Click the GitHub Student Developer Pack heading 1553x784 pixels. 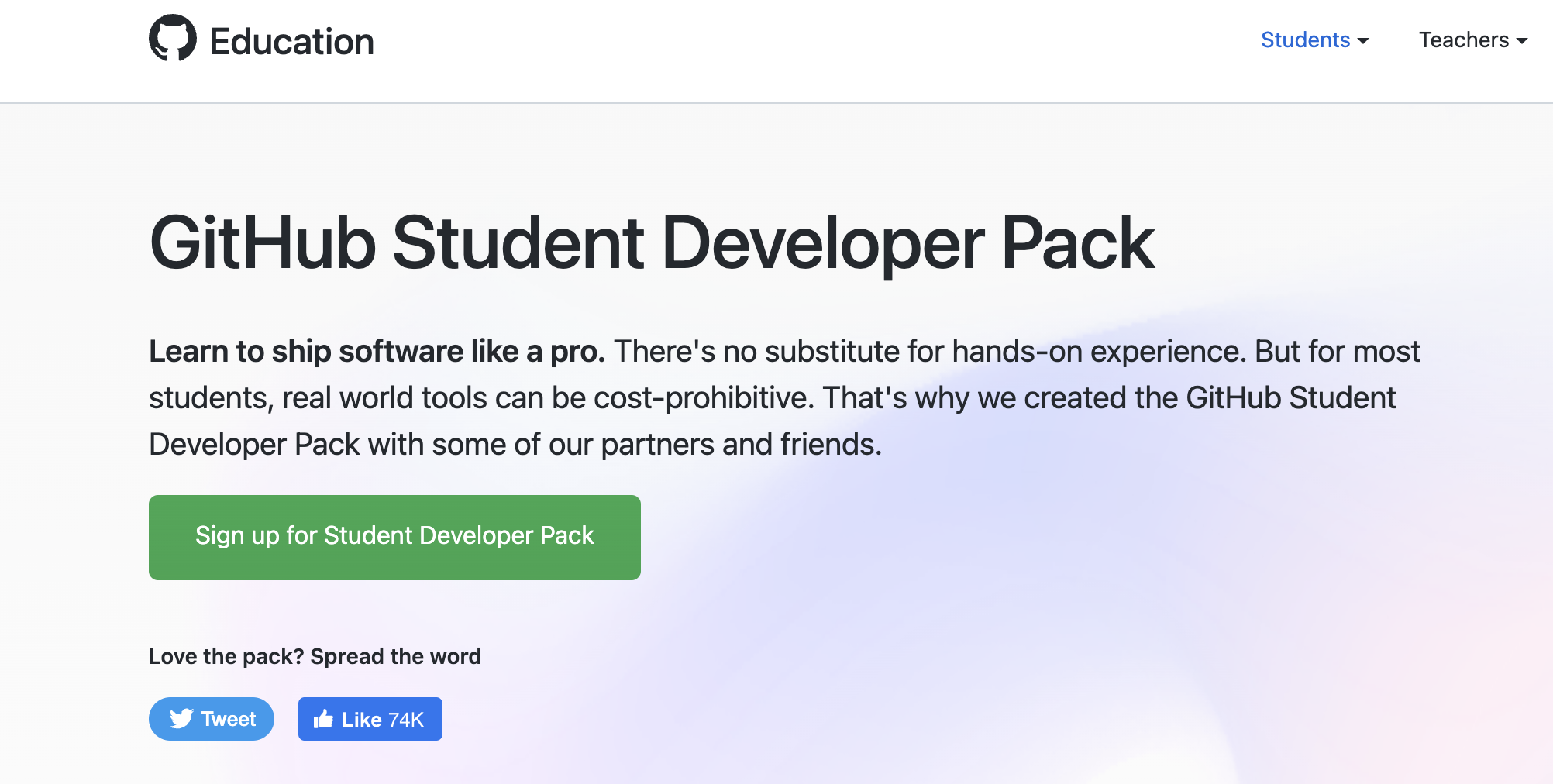652,243
